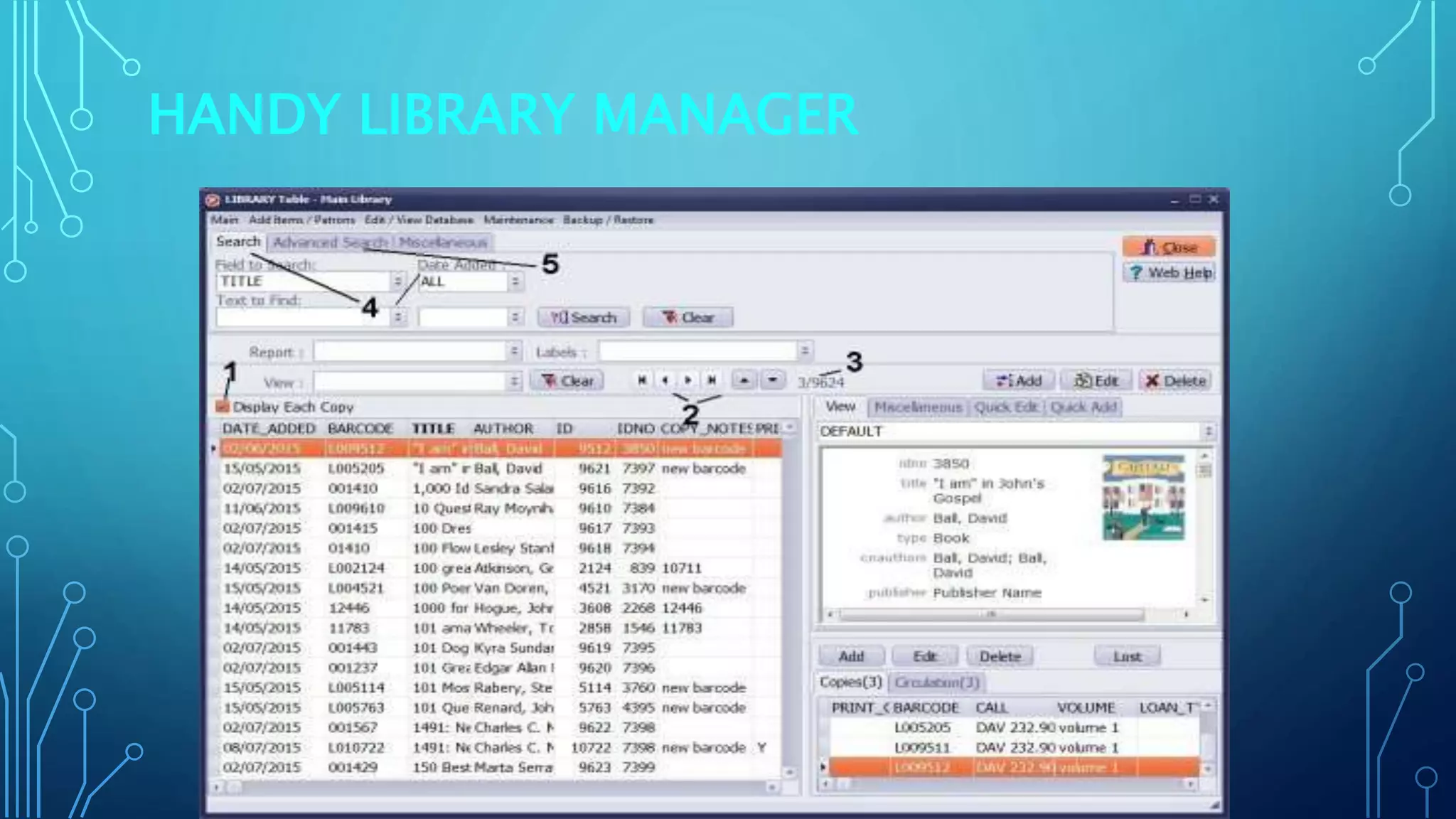This screenshot has height=819, width=1456.
Task: Open the Labels dropdown list
Action: pos(805,350)
